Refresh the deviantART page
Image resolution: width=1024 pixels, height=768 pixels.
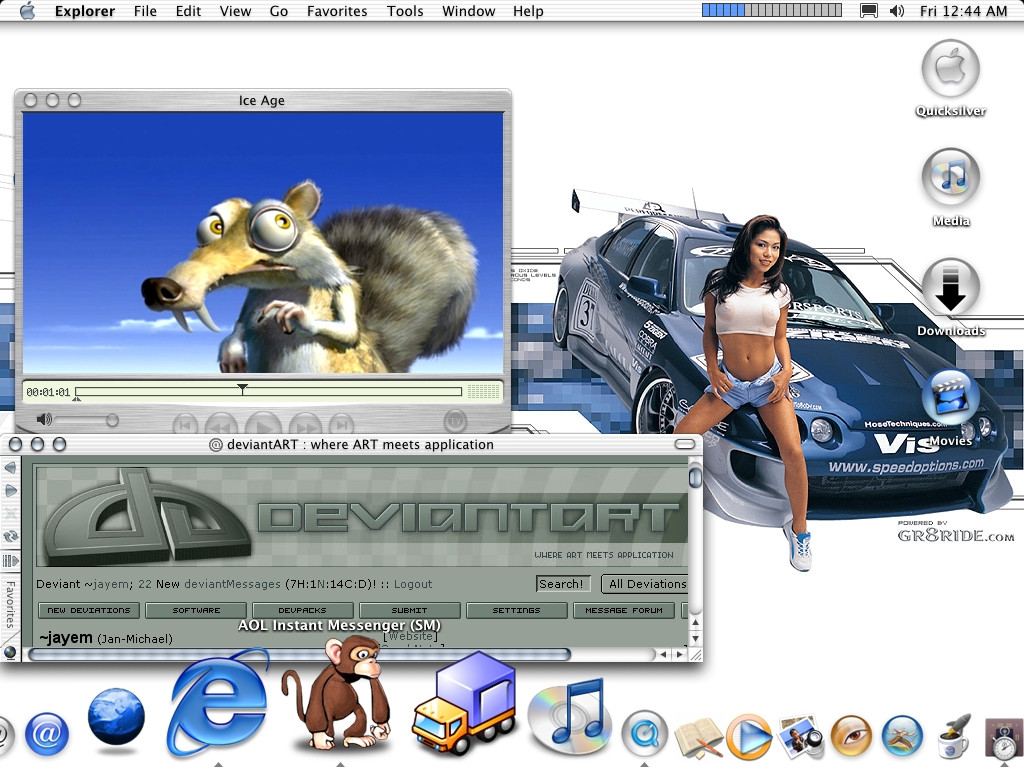[x=10, y=536]
